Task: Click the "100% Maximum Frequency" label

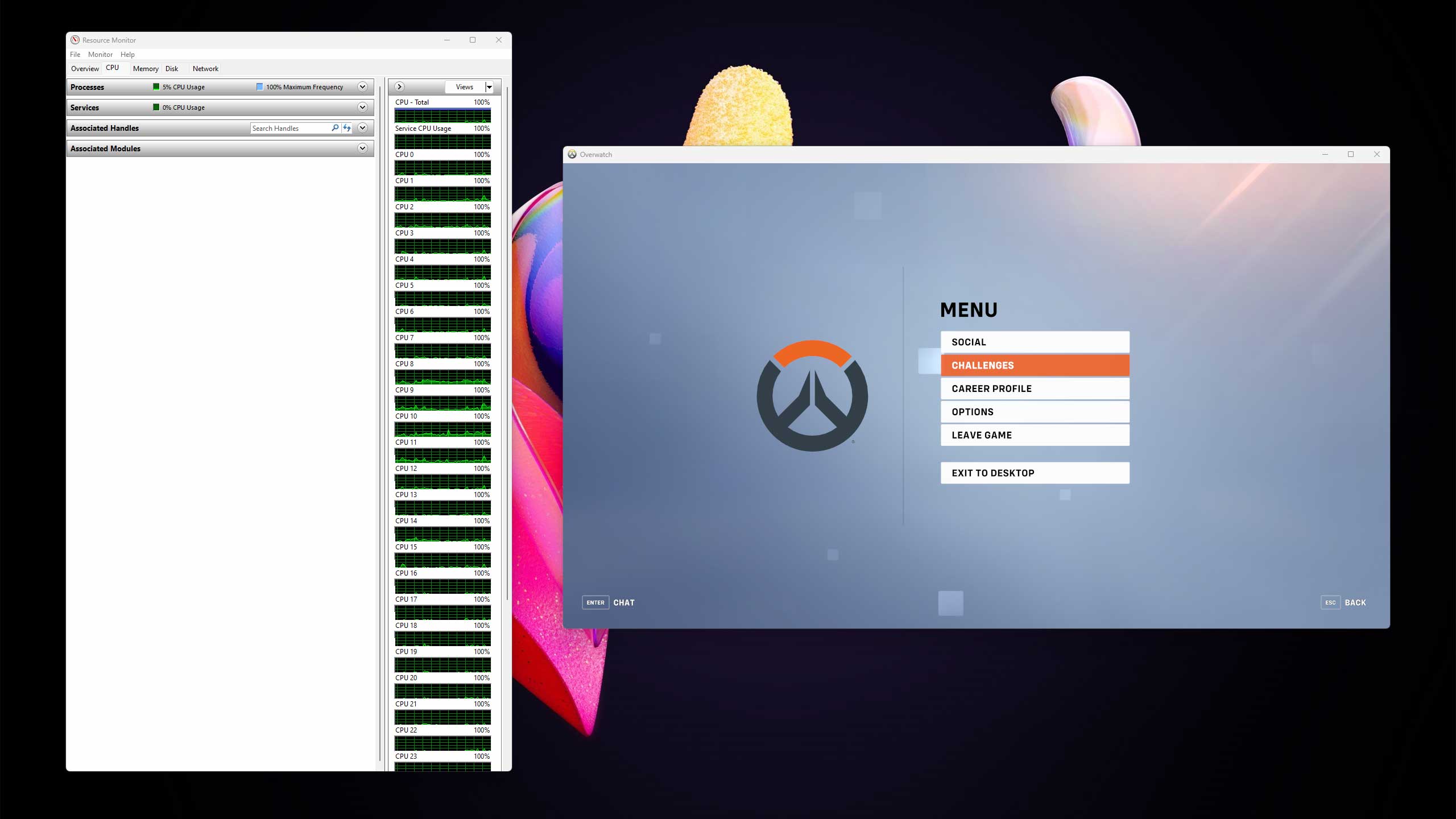Action: [305, 87]
